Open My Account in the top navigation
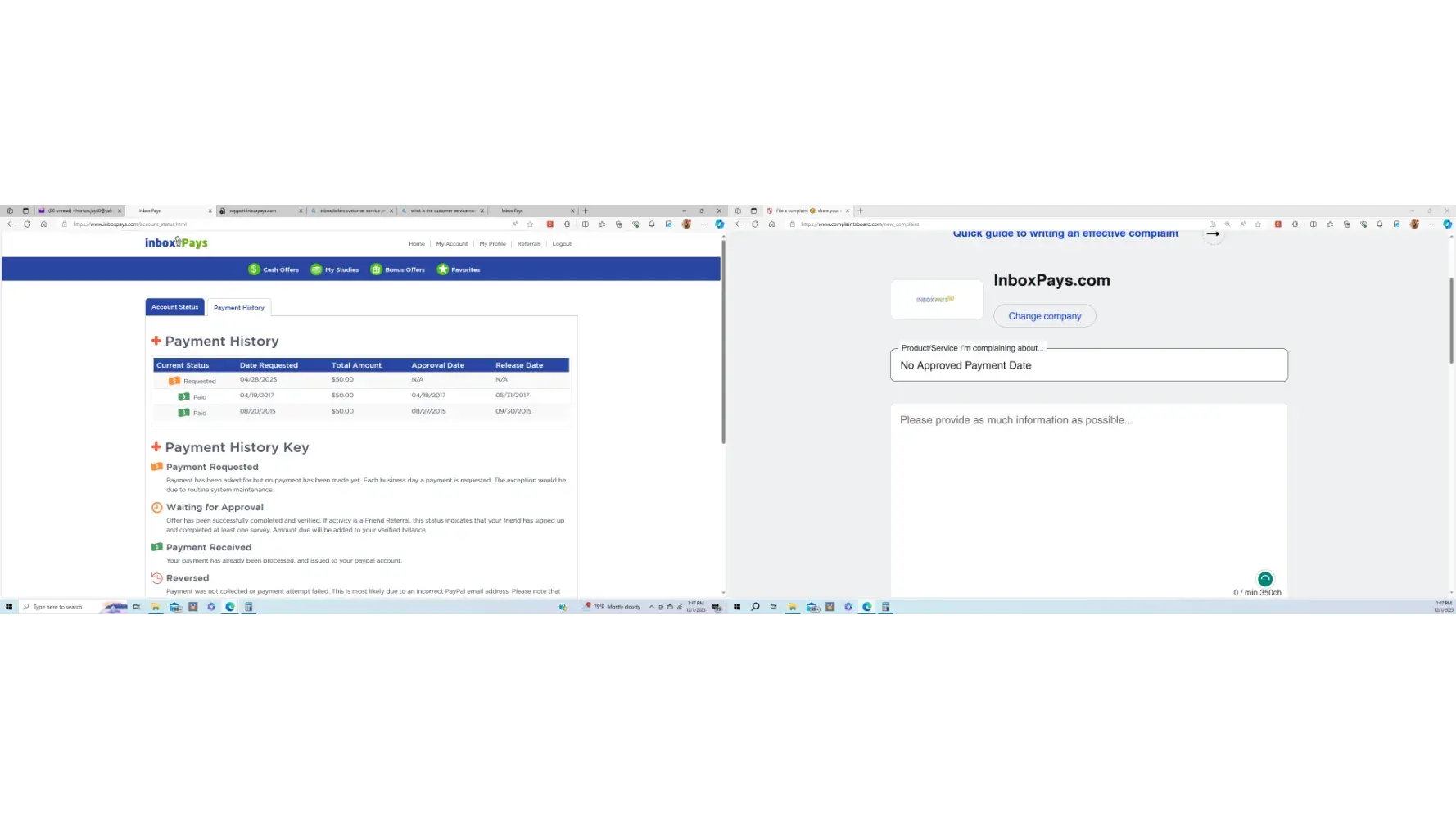Screen dimensions: 1456x819 coord(452,243)
